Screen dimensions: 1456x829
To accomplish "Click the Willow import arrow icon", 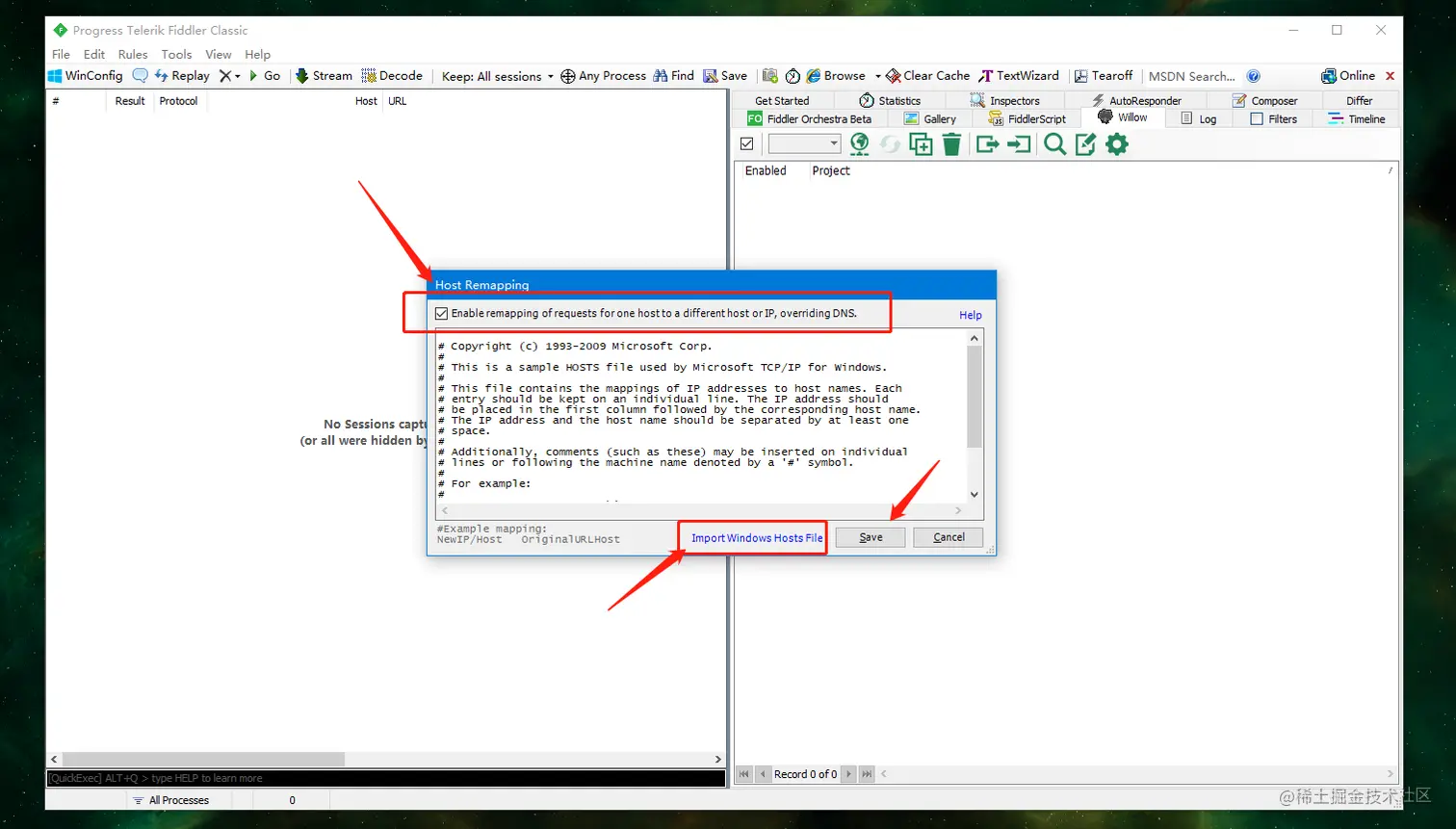I will pyautogui.click(x=1019, y=143).
